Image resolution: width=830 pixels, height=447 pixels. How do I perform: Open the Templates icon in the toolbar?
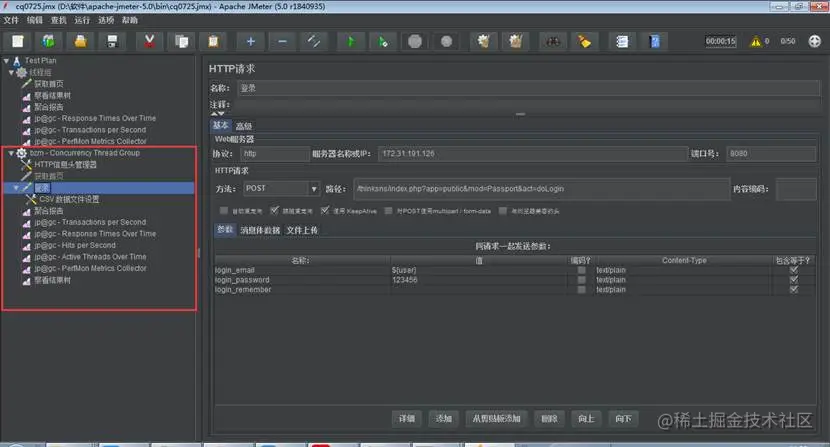pyautogui.click(x=49, y=41)
